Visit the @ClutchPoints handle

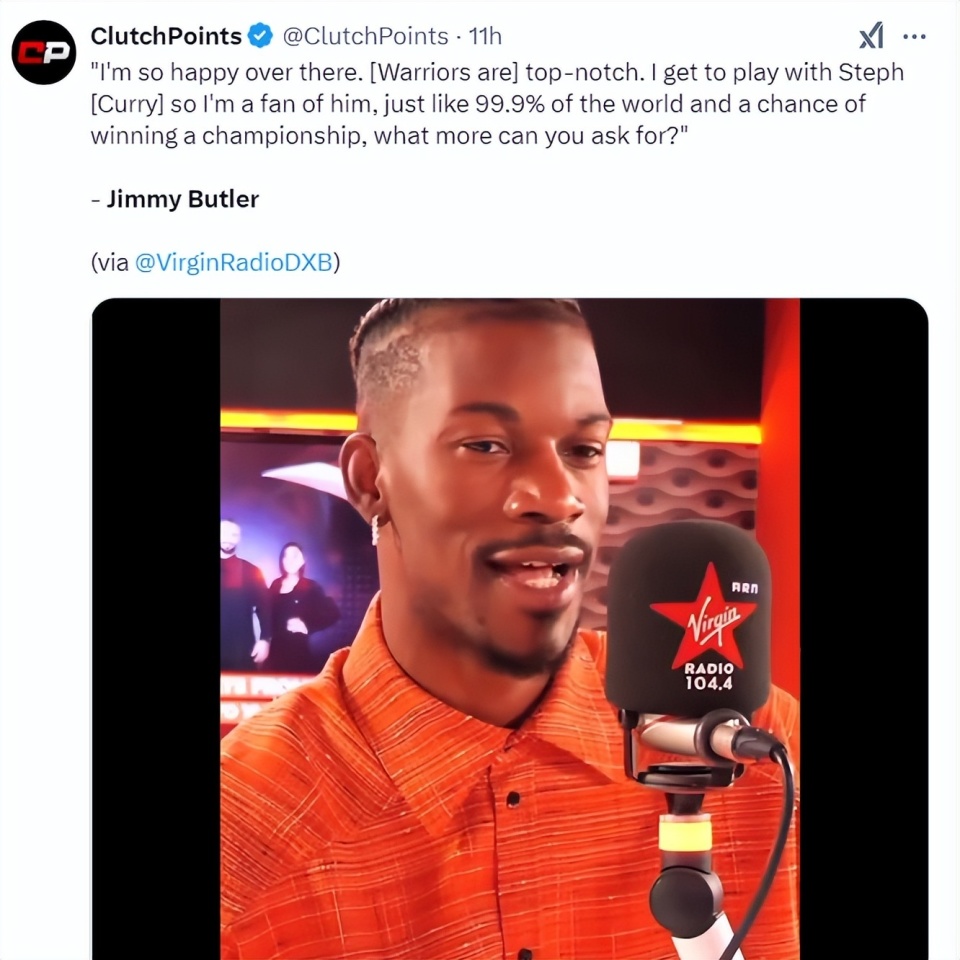click(366, 36)
